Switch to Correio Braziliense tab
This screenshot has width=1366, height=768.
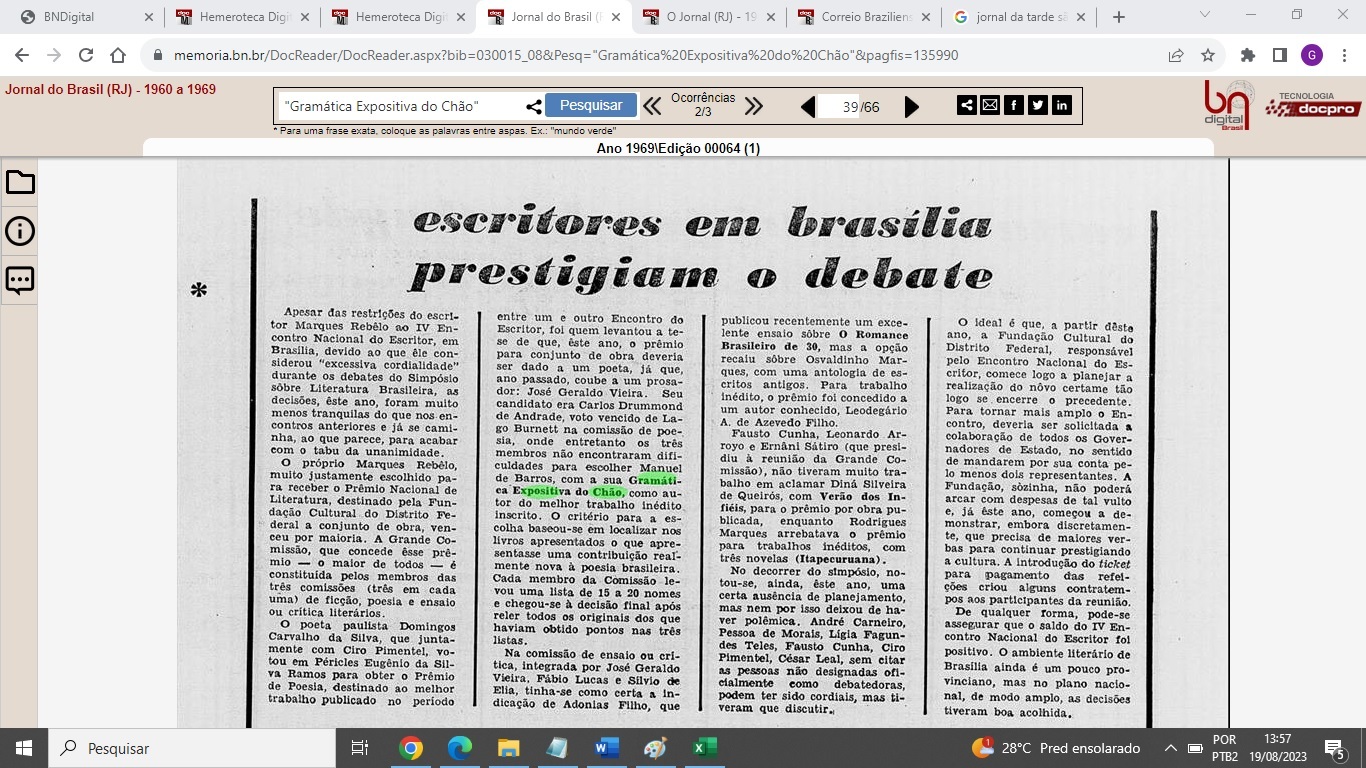coord(866,17)
